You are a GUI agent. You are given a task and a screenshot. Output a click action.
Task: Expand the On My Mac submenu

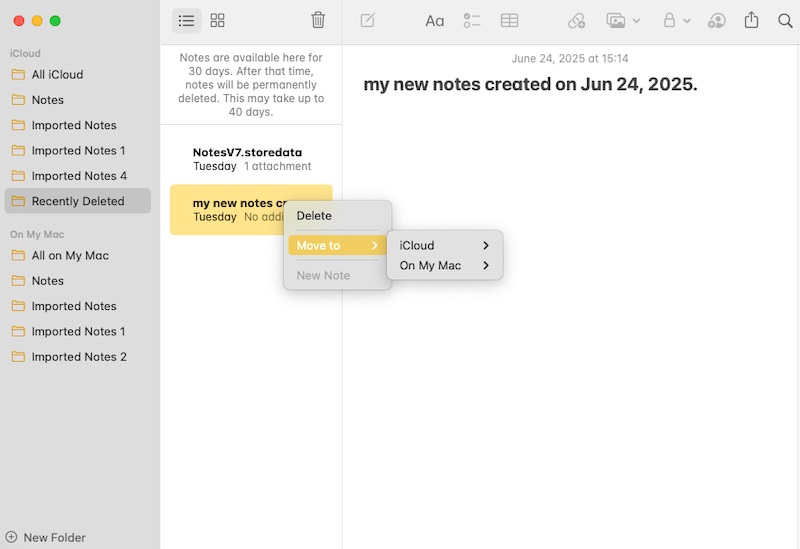pos(444,266)
